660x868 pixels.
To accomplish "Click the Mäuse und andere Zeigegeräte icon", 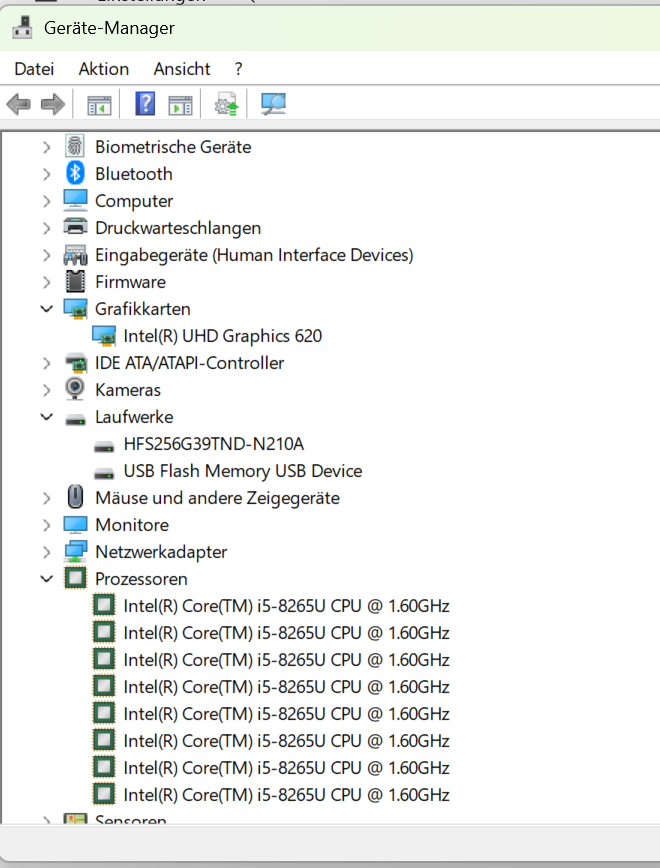I will coord(75,497).
